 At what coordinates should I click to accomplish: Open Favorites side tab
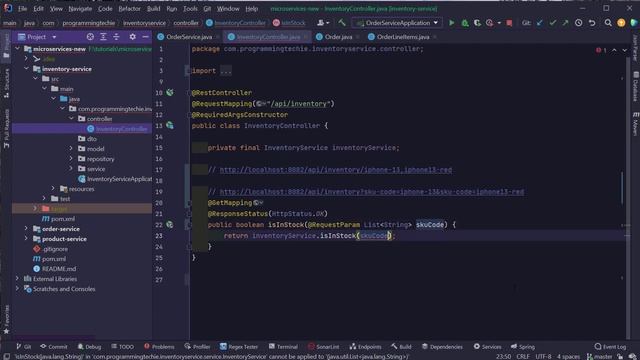(6, 319)
